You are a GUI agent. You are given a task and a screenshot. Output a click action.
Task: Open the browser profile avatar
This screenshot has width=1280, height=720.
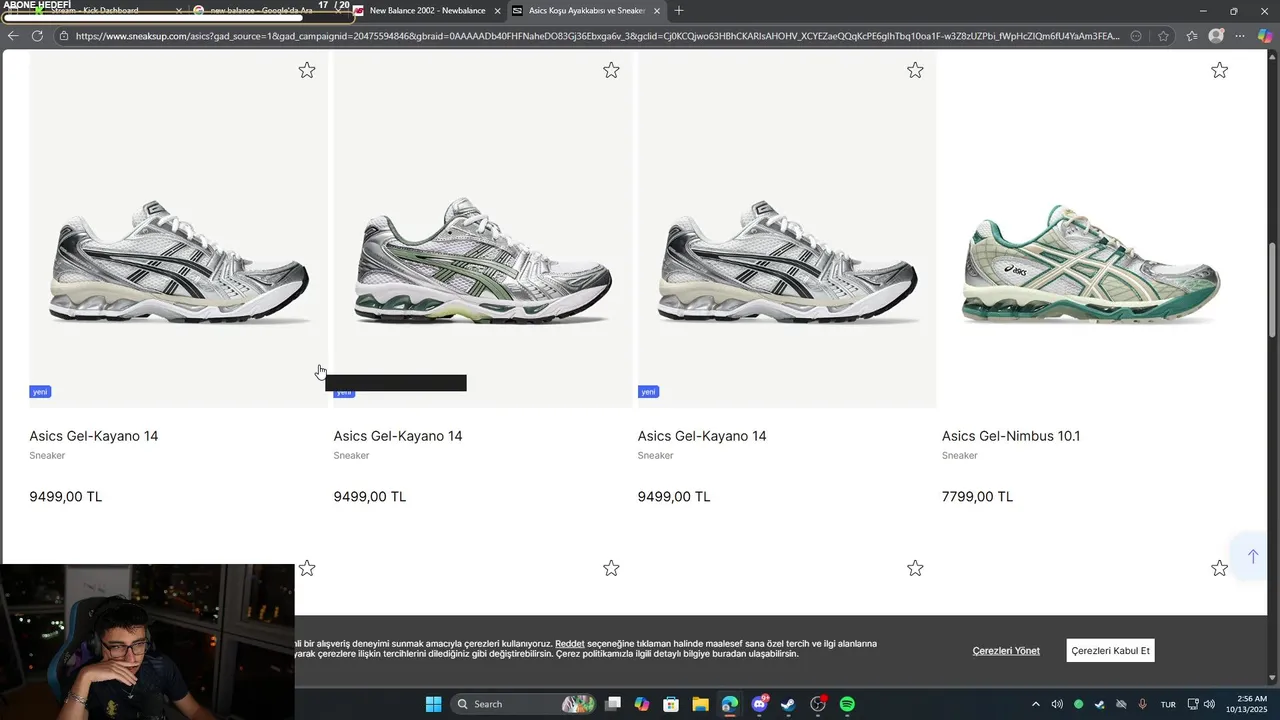1216,36
